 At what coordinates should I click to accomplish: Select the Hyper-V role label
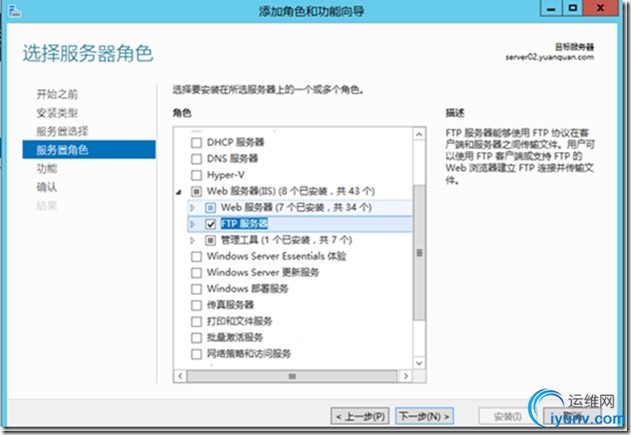(x=226, y=175)
